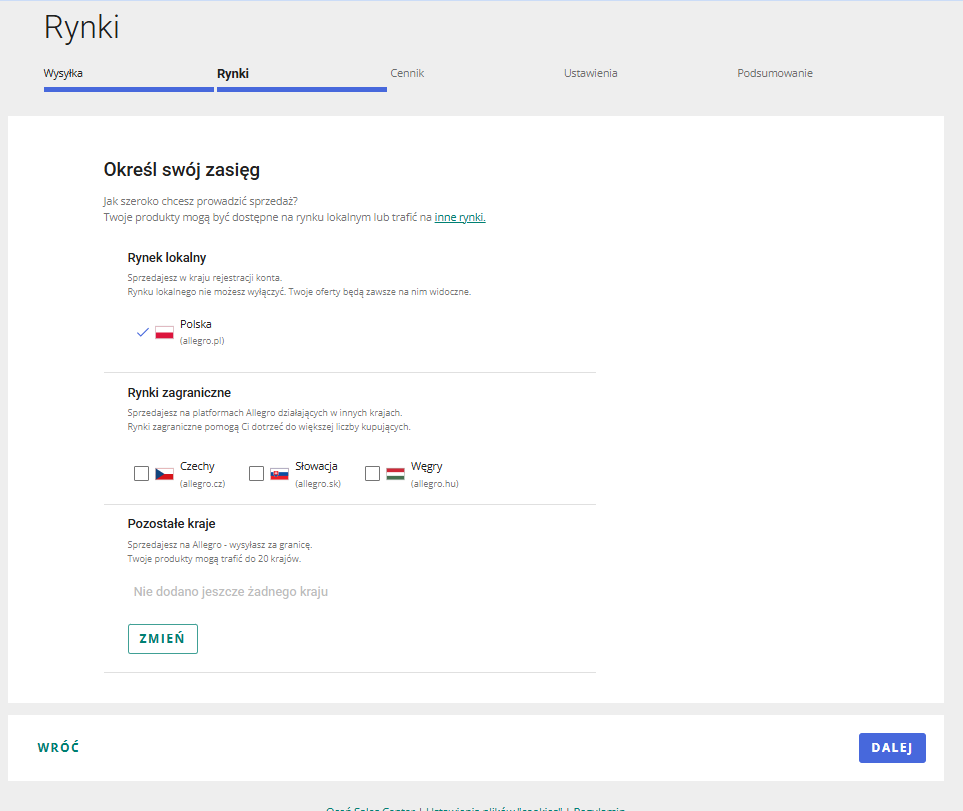Click the checkmark icon beside Polska
Image resolution: width=963 pixels, height=811 pixels.
tap(142, 332)
